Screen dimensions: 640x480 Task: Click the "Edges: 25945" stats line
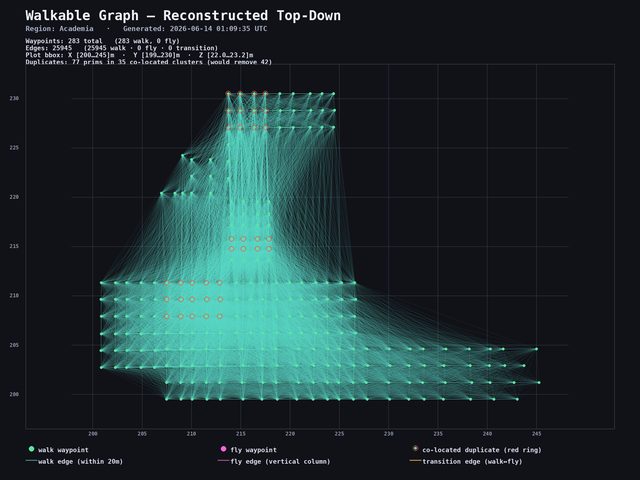(122, 48)
